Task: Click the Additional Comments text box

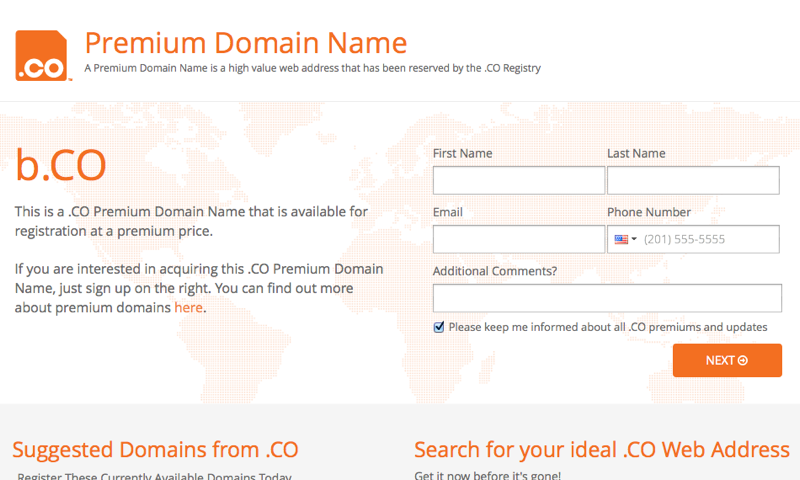Action: pos(607,298)
